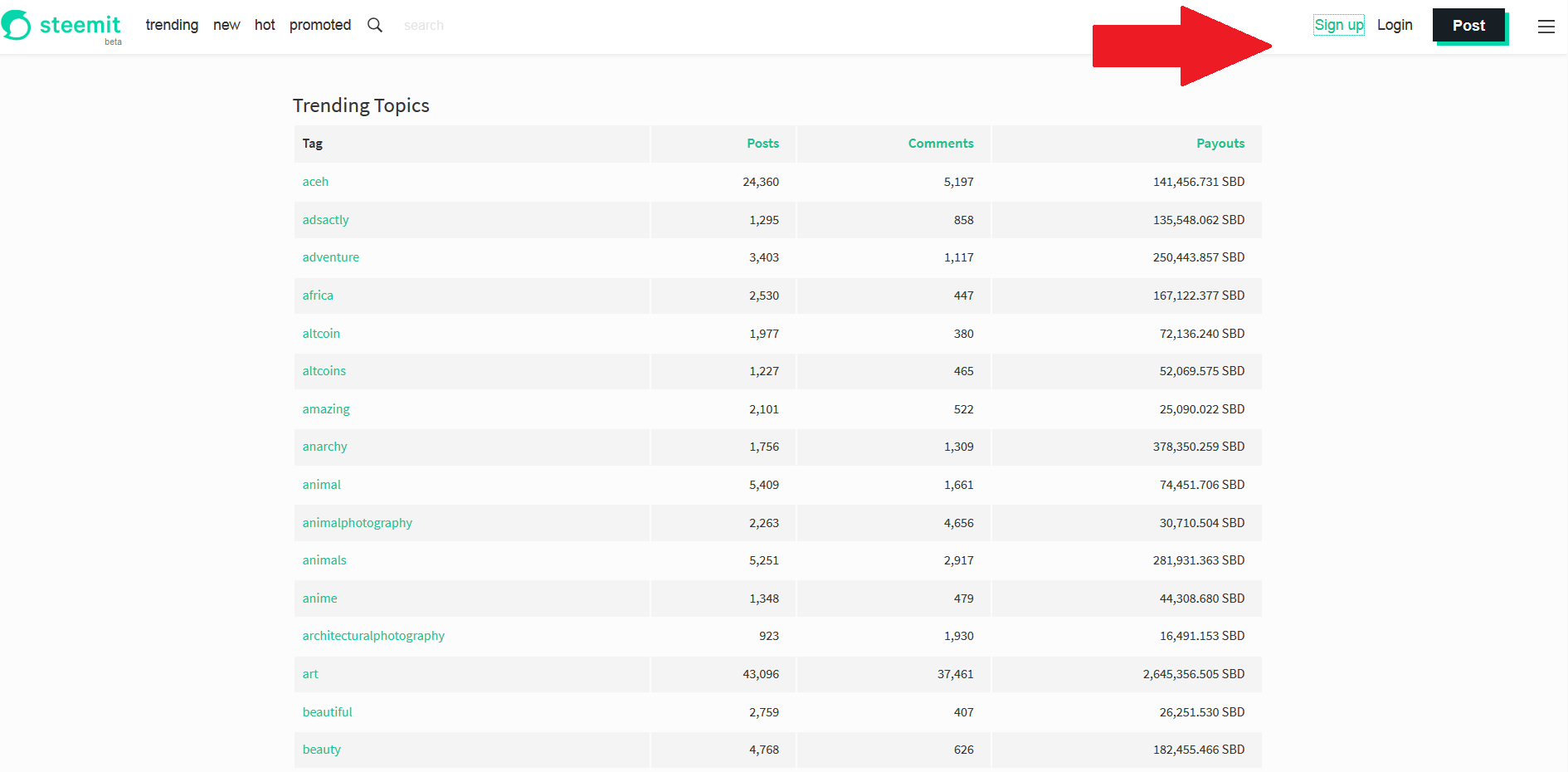This screenshot has width=1568, height=772.
Task: Open the altcoins tag
Action: pyautogui.click(x=324, y=371)
